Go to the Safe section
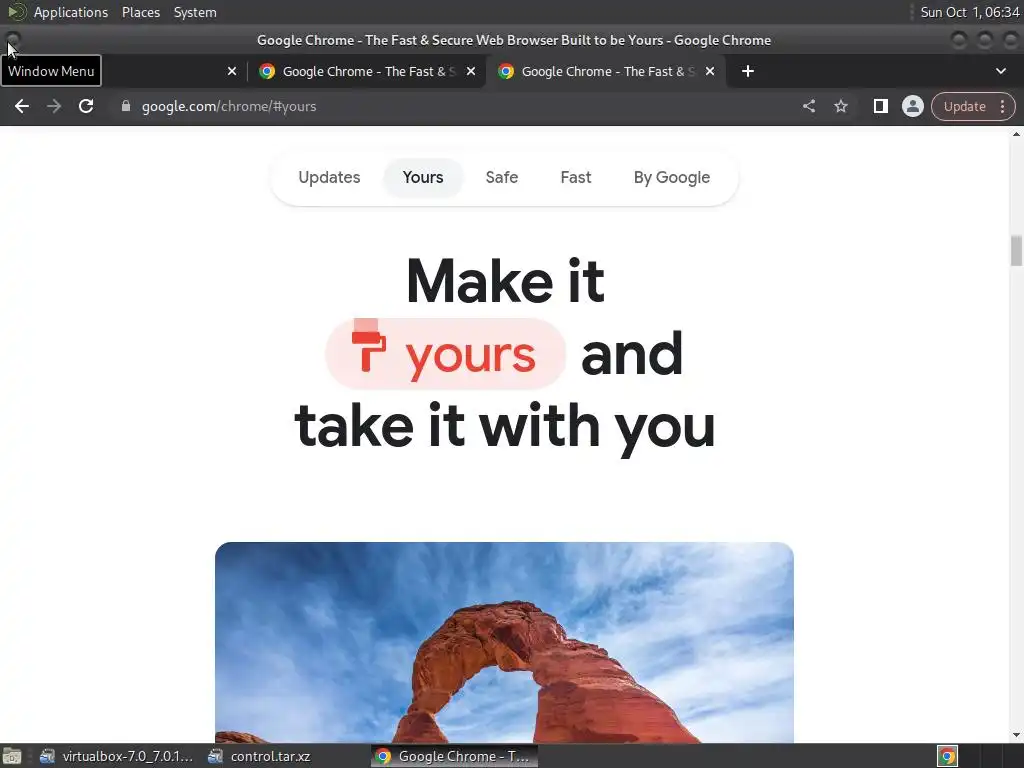 [502, 178]
